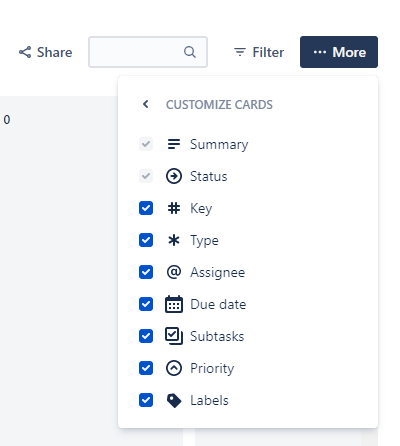Click the CUSTOMIZE CARDS heading
This screenshot has height=446, width=400.
pos(219,105)
